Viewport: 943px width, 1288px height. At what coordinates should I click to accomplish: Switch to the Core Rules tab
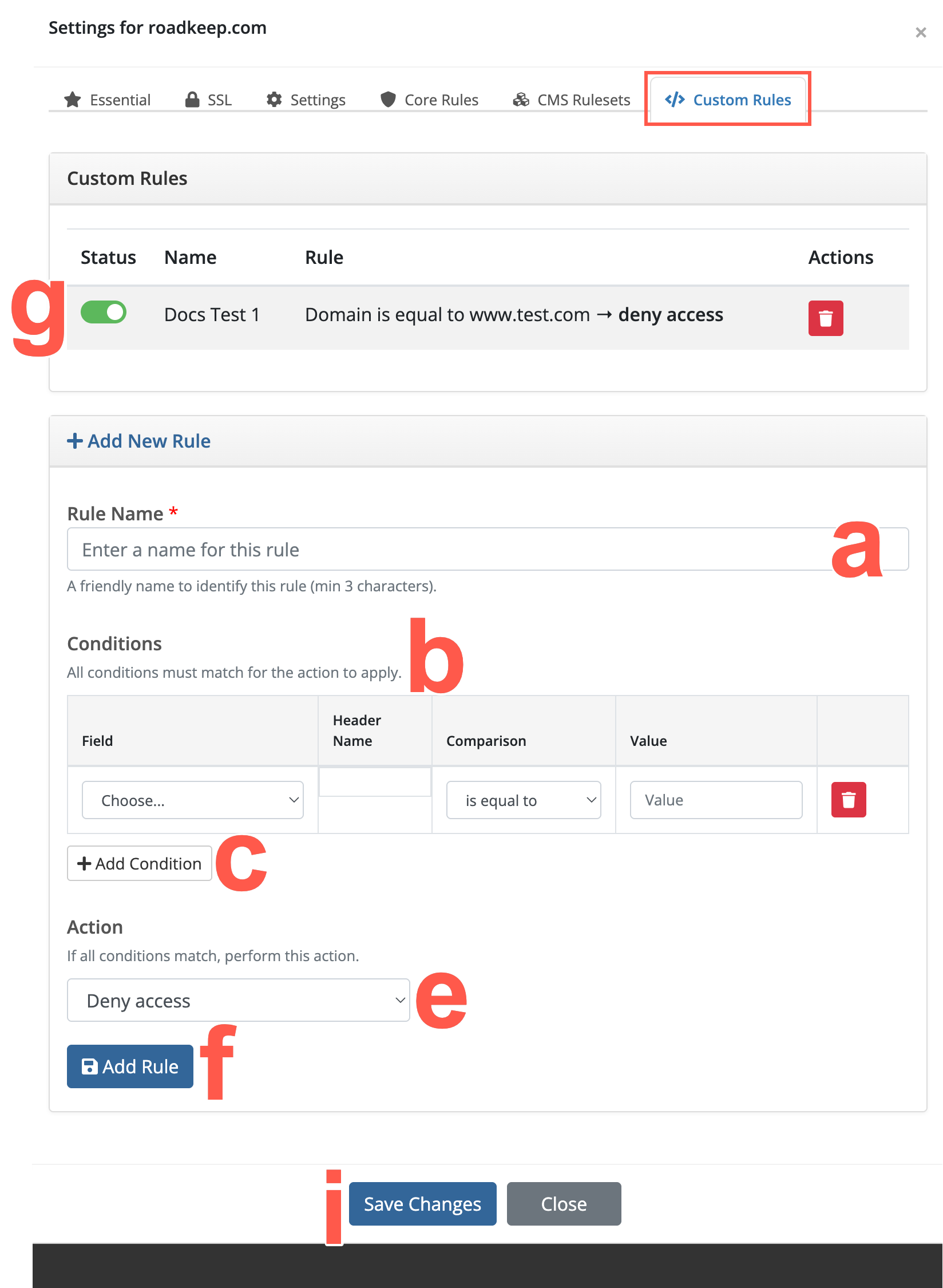pos(429,100)
